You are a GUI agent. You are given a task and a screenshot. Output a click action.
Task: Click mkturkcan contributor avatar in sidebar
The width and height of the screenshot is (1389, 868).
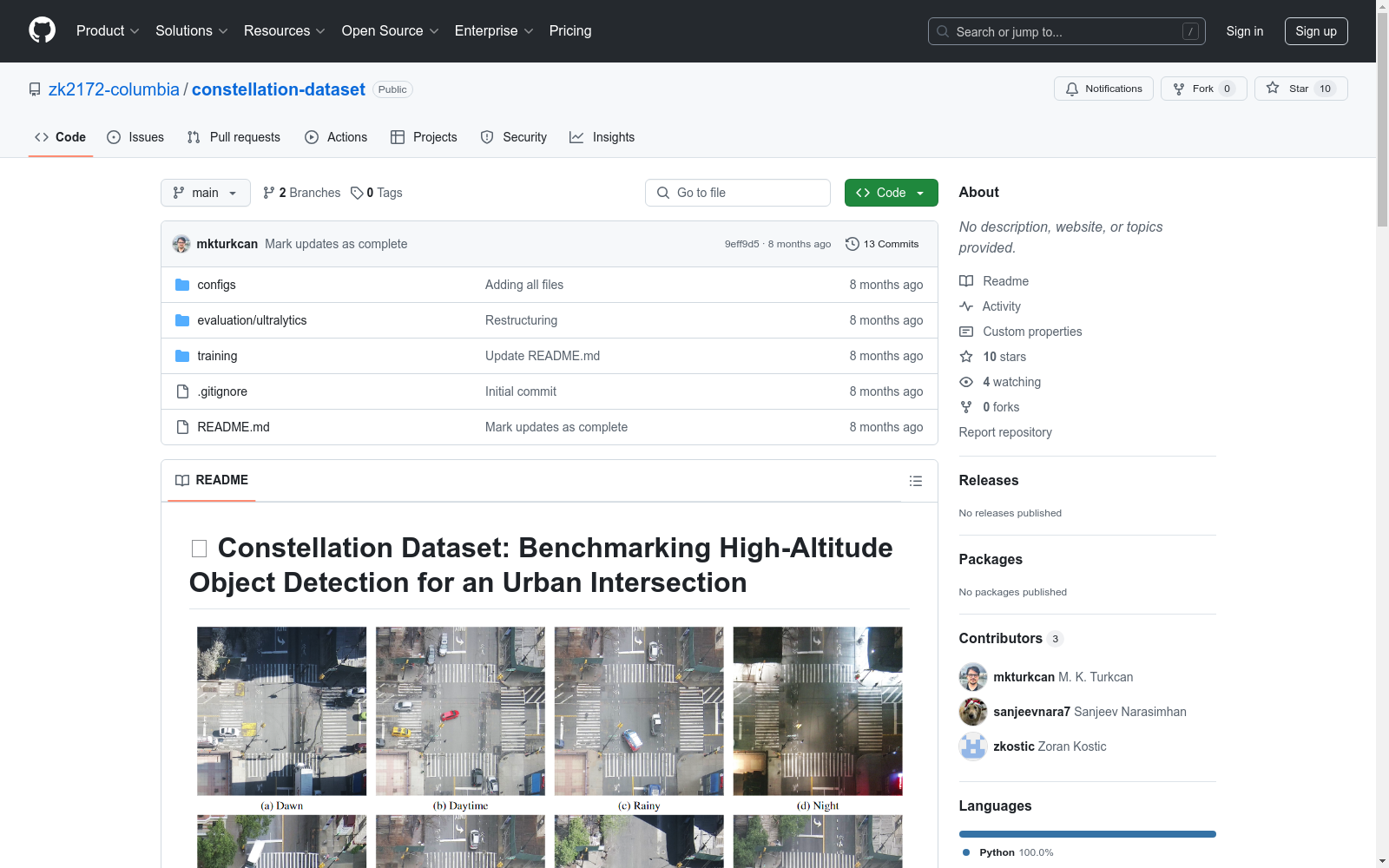(x=973, y=677)
